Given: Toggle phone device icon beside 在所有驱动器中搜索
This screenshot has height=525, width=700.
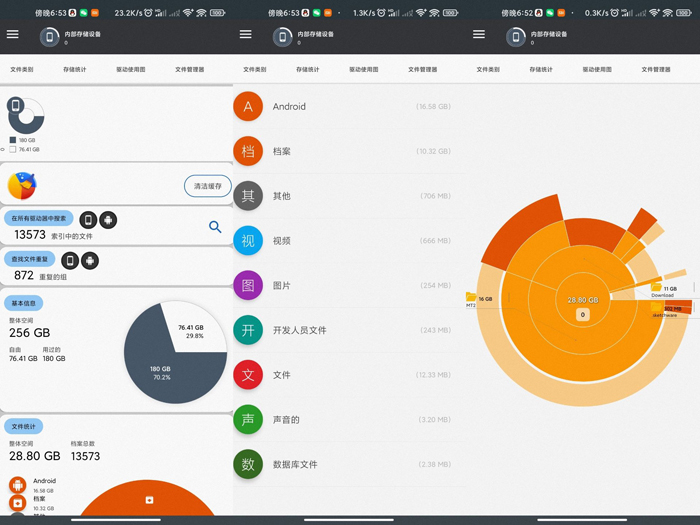Looking at the screenshot, I should [88, 220].
